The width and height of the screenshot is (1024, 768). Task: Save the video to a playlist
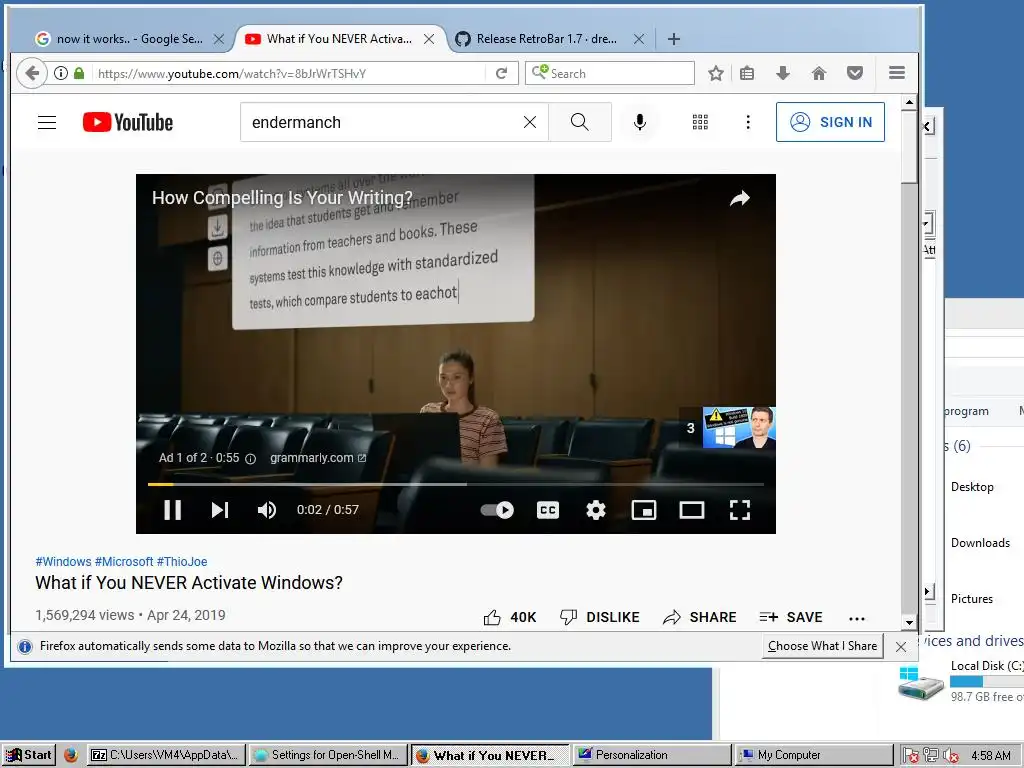(791, 617)
